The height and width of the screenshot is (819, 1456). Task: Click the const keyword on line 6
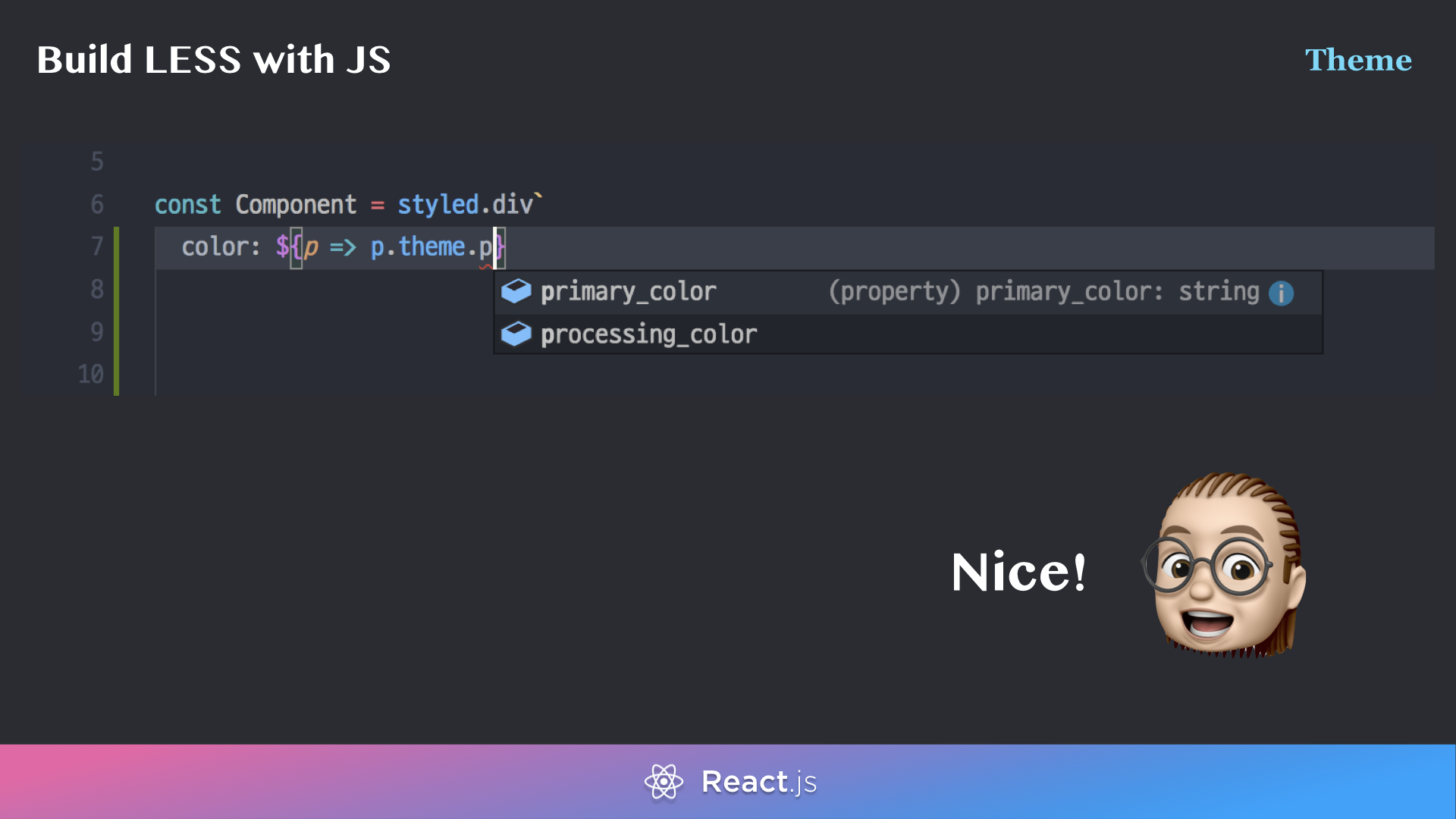(187, 204)
